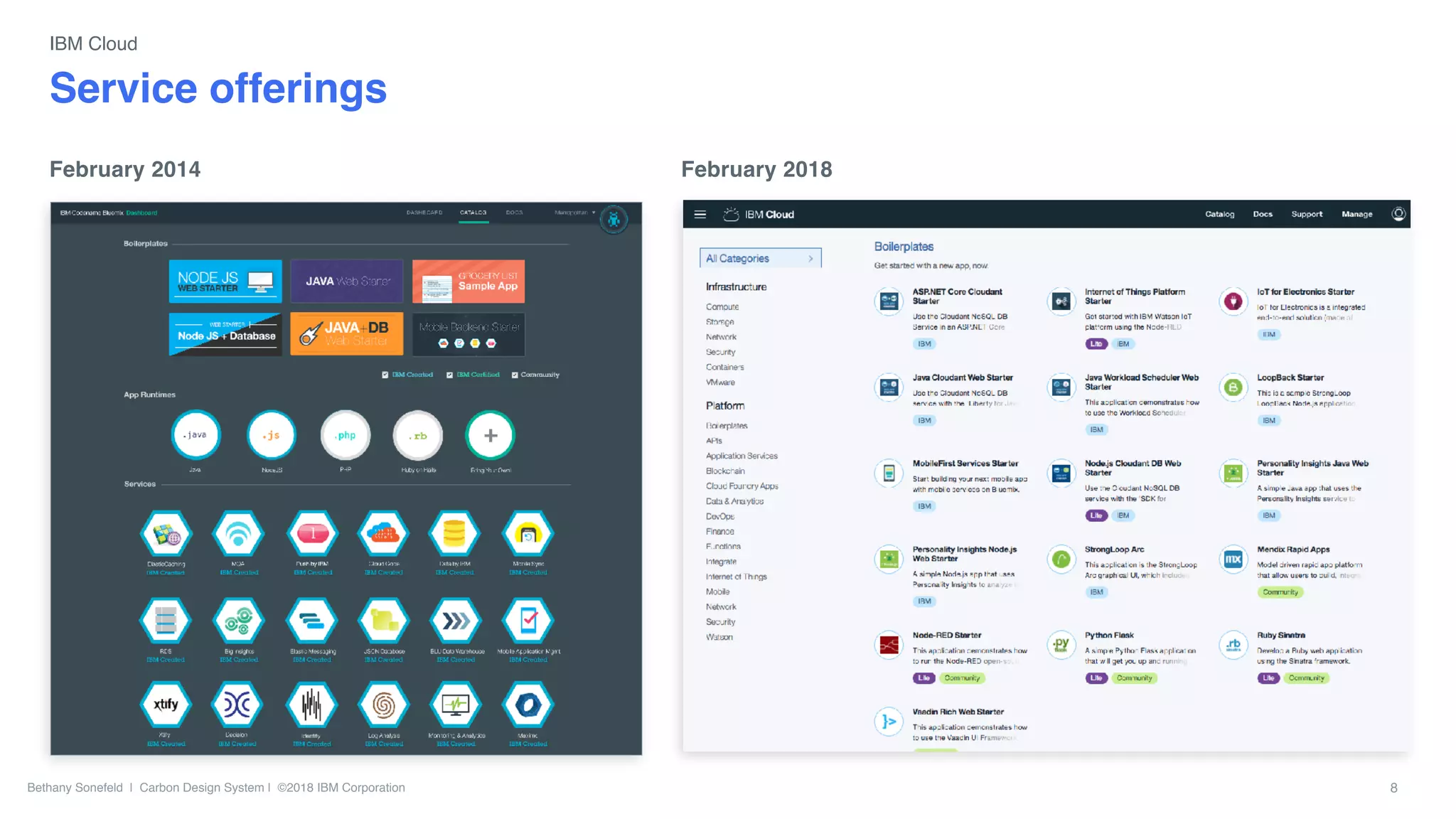Viewport: 1456px width, 819px height.
Task: Open Catalog in IBM Cloud header
Action: pos(1219,214)
